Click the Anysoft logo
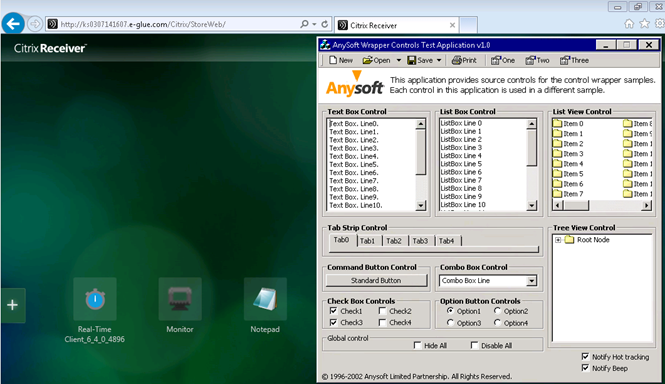Screen dimensions: 665x384 tap(355, 84)
